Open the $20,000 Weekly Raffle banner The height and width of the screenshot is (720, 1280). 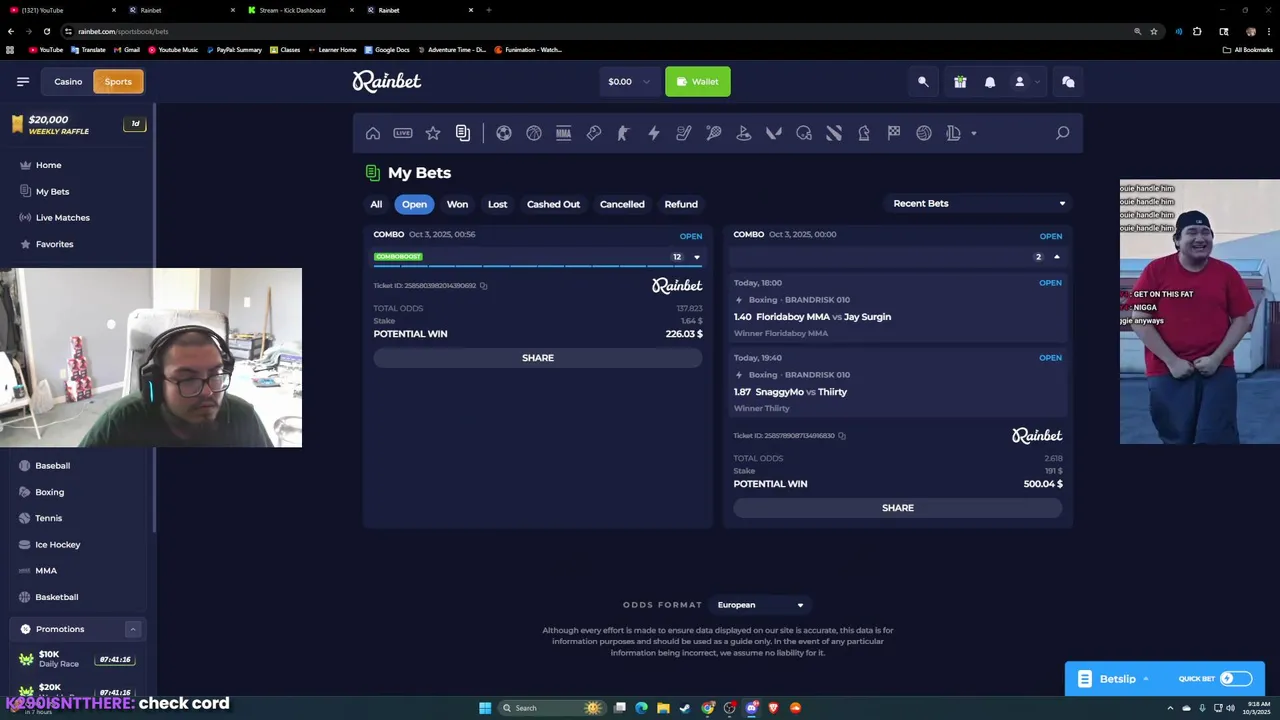tap(78, 125)
